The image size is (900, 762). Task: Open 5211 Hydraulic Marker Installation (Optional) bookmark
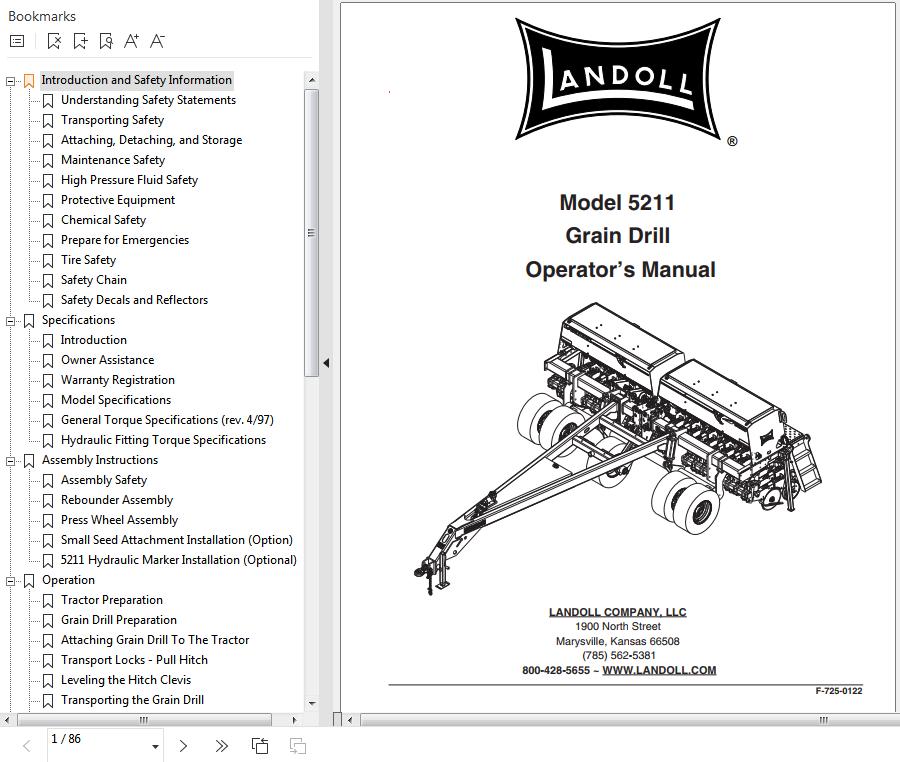(x=179, y=560)
